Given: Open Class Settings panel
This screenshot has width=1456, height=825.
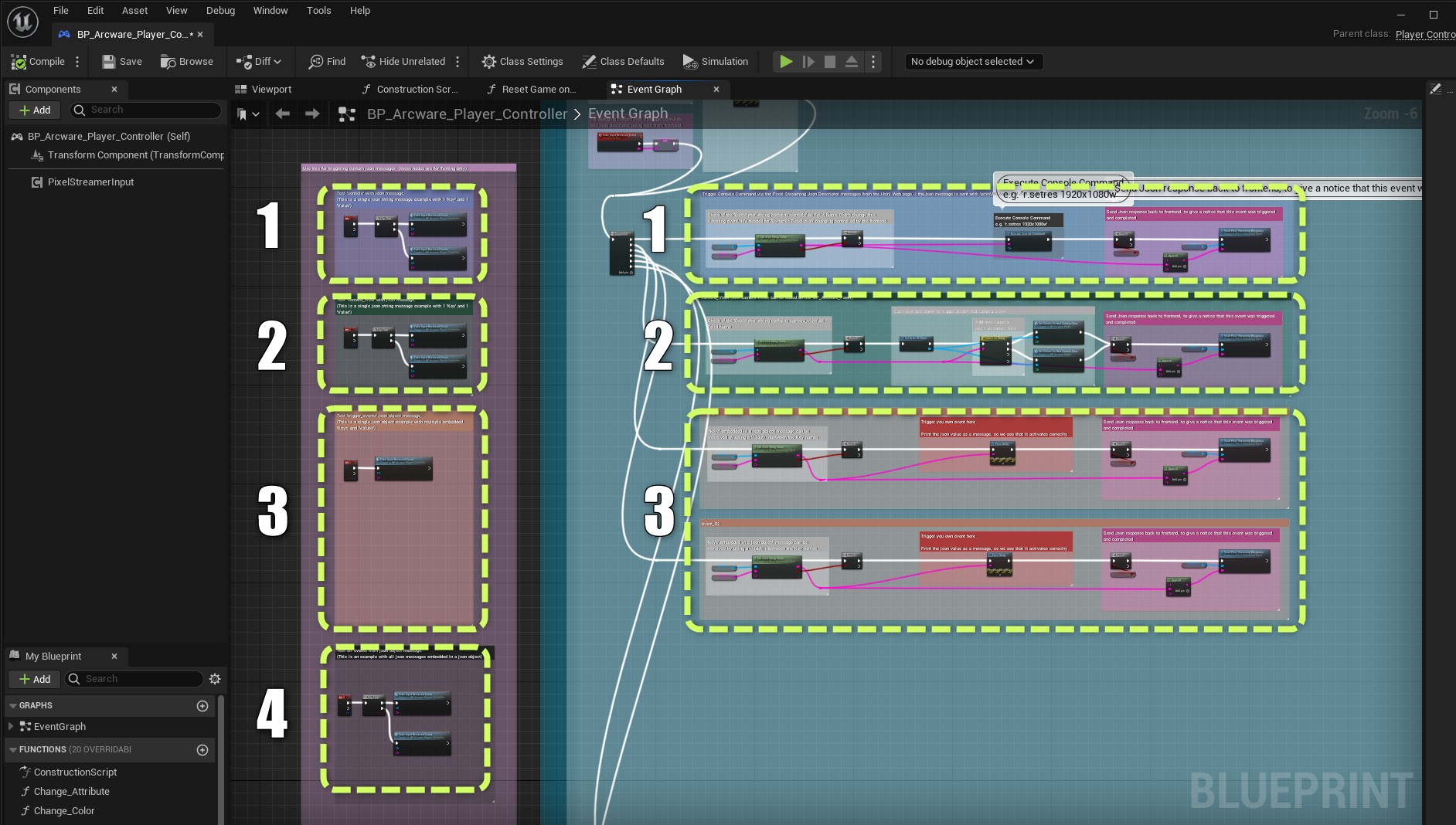Looking at the screenshot, I should point(522,62).
